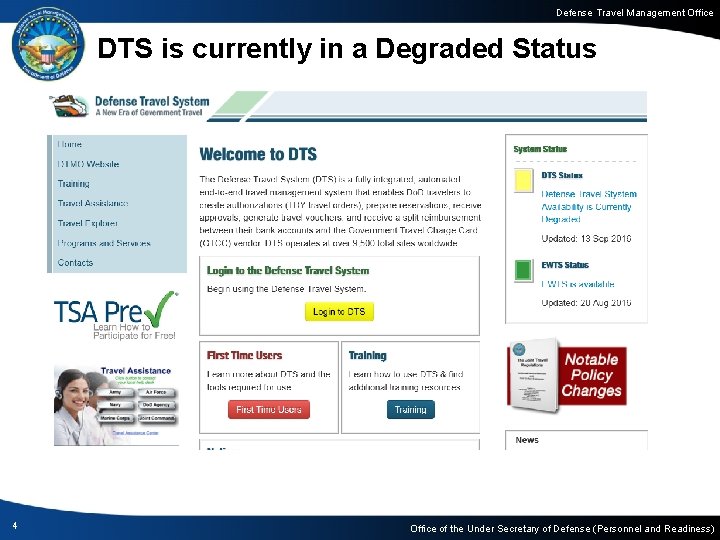Open the DTS availability degraded link
Image resolution: width=720 pixels, height=540 pixels.
(589, 207)
